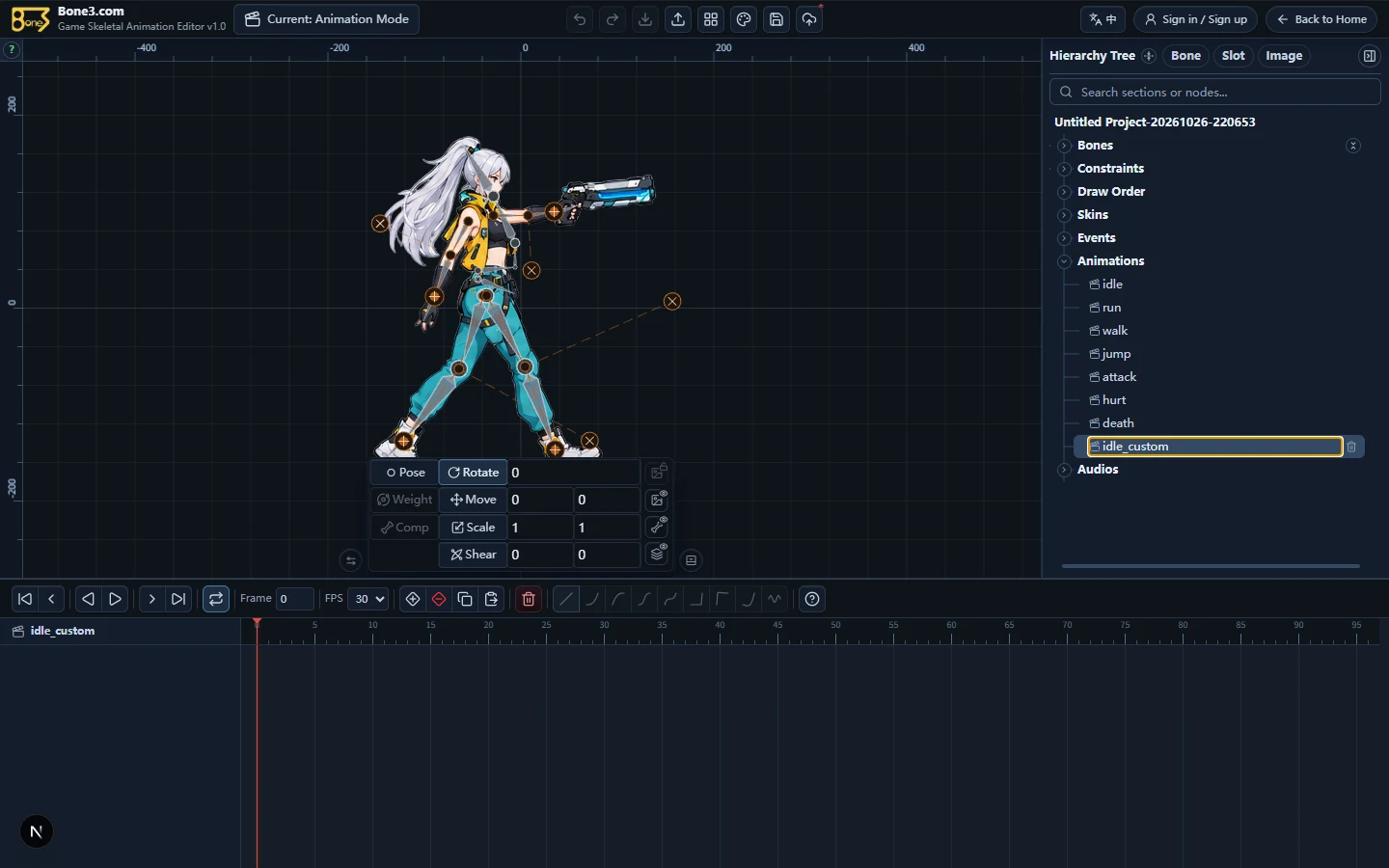
Task: Switch to the Image tab
Action: point(1284,56)
